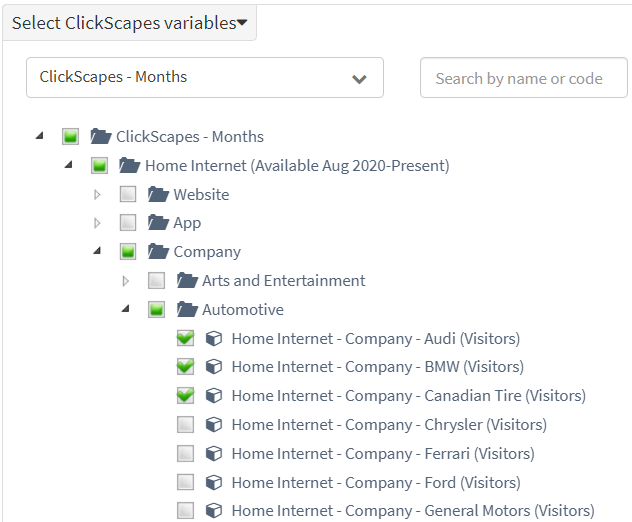Select 'Home Internet - Company - Ferrari (Visitors)' text
The image size is (632, 522).
(x=383, y=454)
